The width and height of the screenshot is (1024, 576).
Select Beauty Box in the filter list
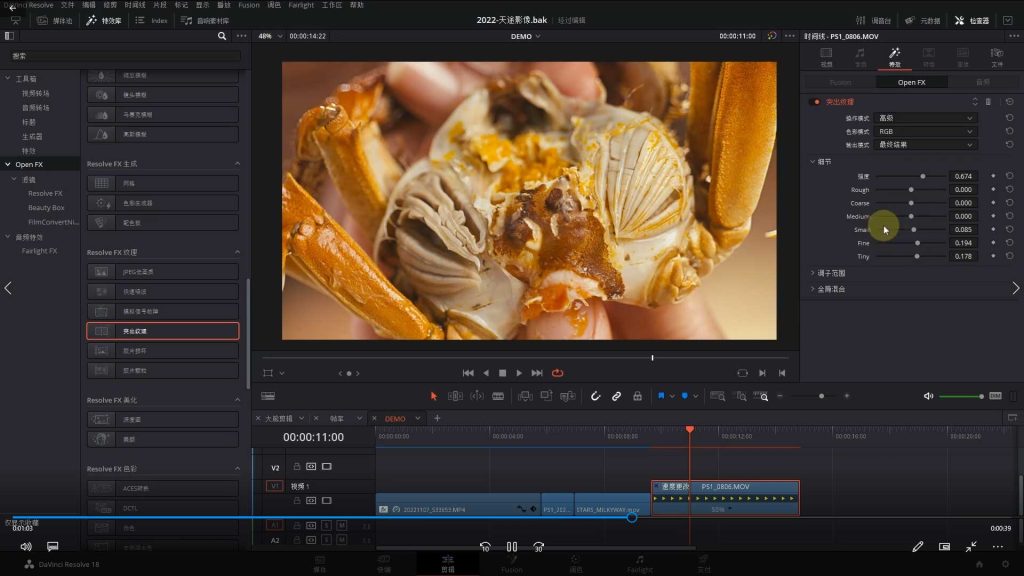pos(46,207)
